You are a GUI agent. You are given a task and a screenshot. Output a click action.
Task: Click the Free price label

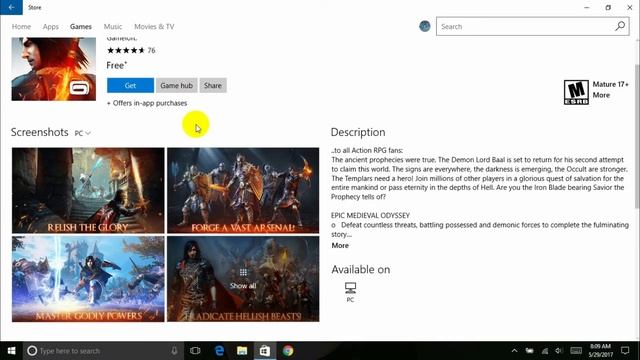coord(117,65)
